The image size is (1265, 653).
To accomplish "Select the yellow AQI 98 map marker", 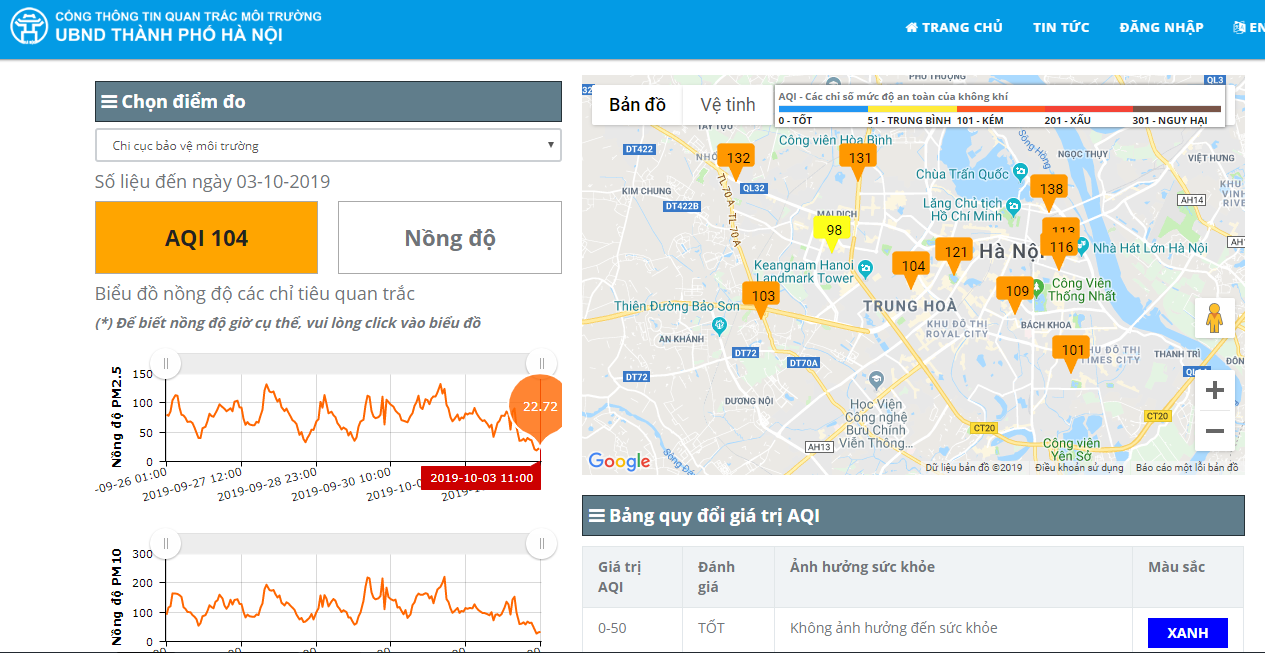I will (833, 230).
